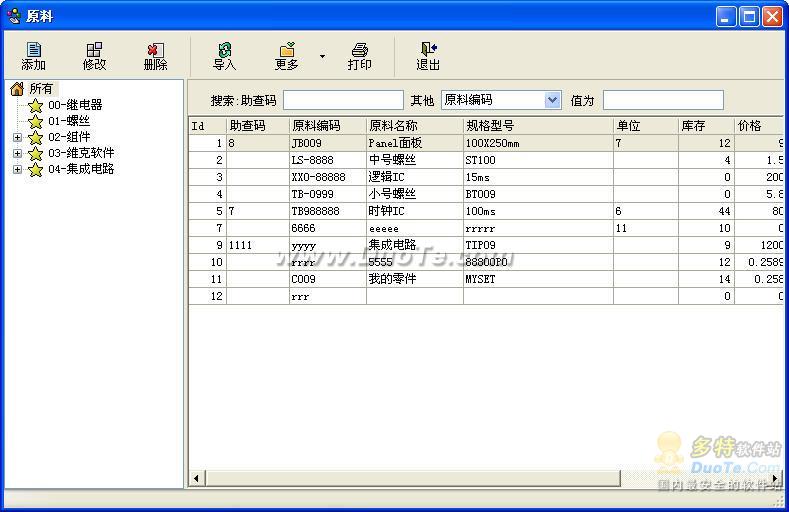Select the TIP09 specification cell

coord(538,245)
